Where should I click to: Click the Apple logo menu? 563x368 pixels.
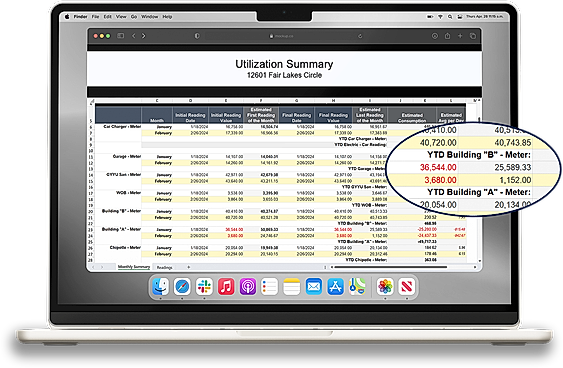tap(67, 17)
